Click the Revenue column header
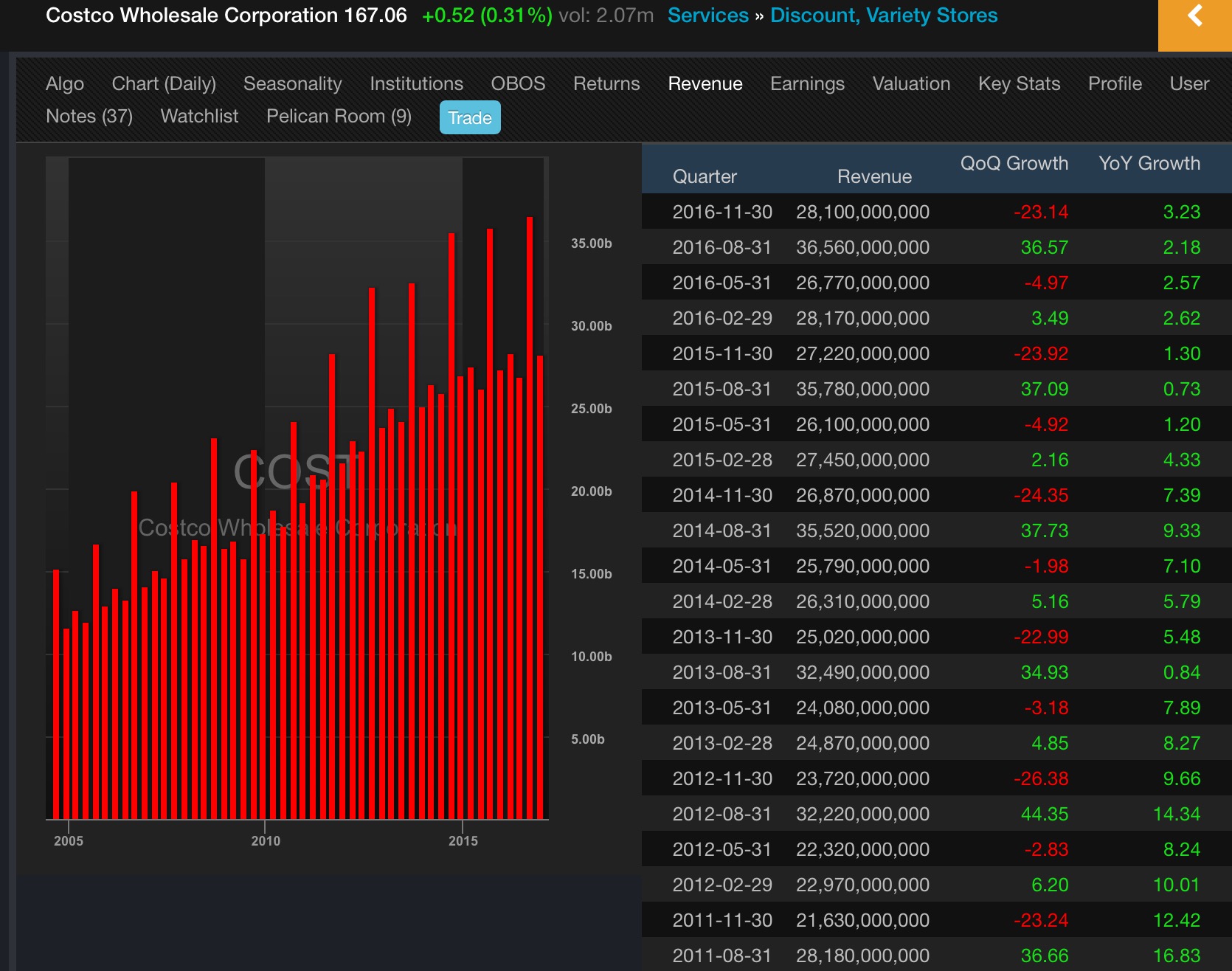Viewport: 1232px width, 971px height. [874, 177]
